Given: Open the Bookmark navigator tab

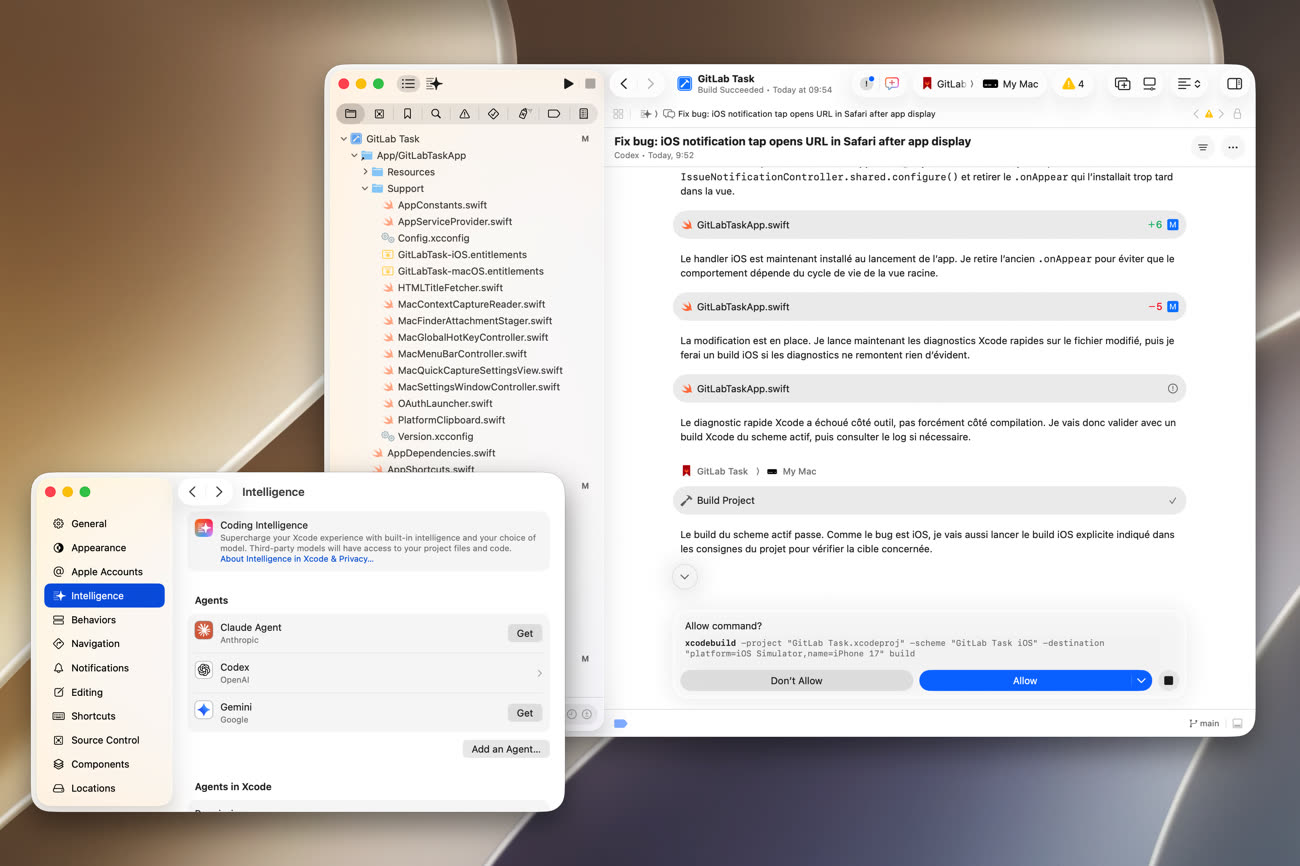Looking at the screenshot, I should [407, 114].
